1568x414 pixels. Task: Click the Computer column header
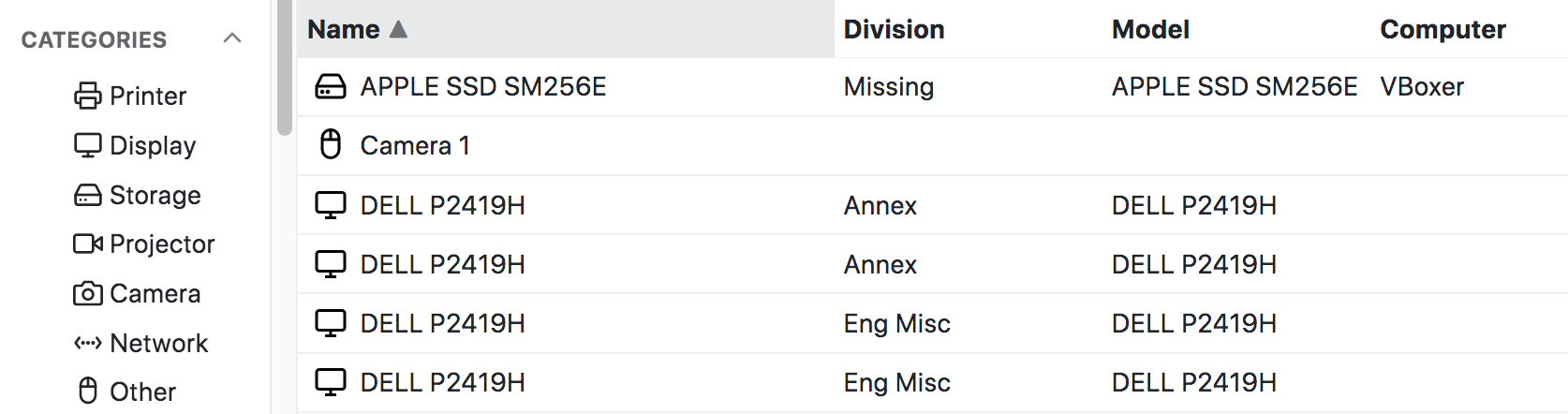point(1442,29)
